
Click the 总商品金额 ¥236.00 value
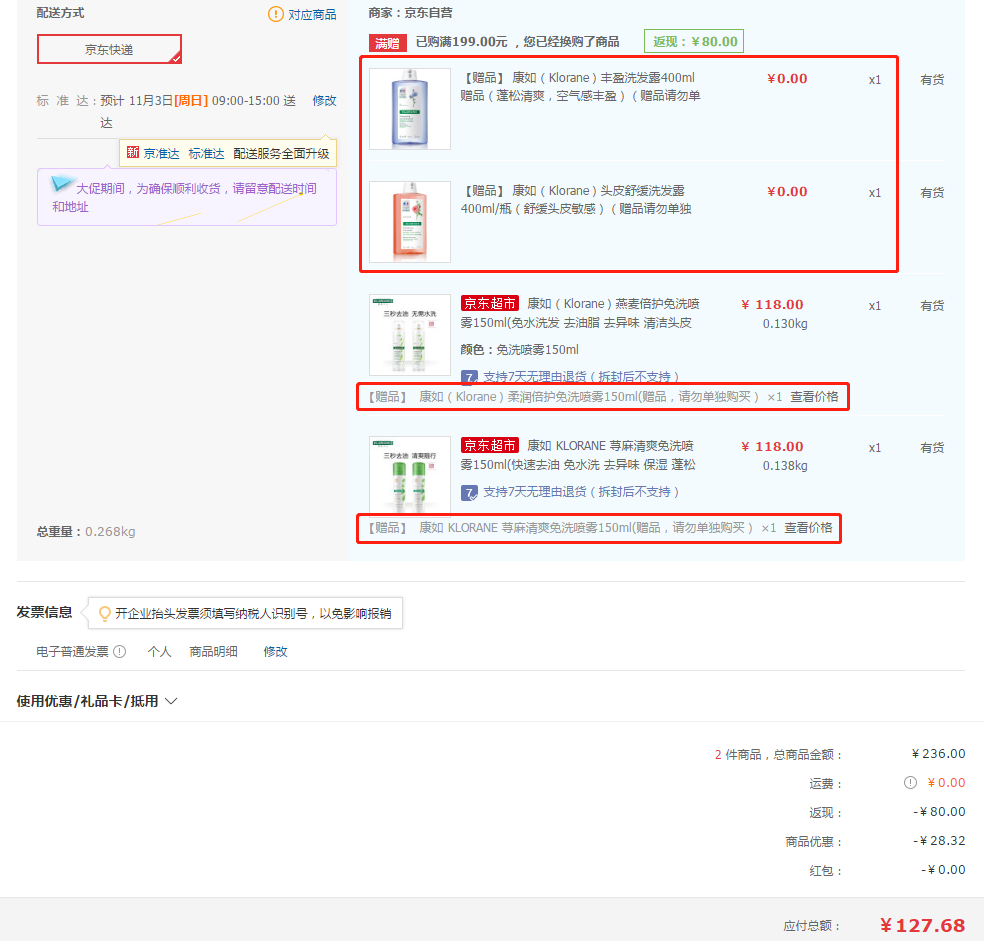[939, 754]
